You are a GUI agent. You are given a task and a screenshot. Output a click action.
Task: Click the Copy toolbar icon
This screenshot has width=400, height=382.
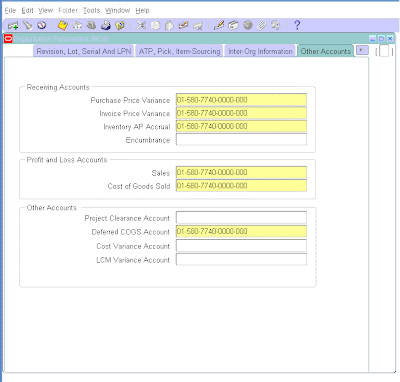click(x=155, y=25)
